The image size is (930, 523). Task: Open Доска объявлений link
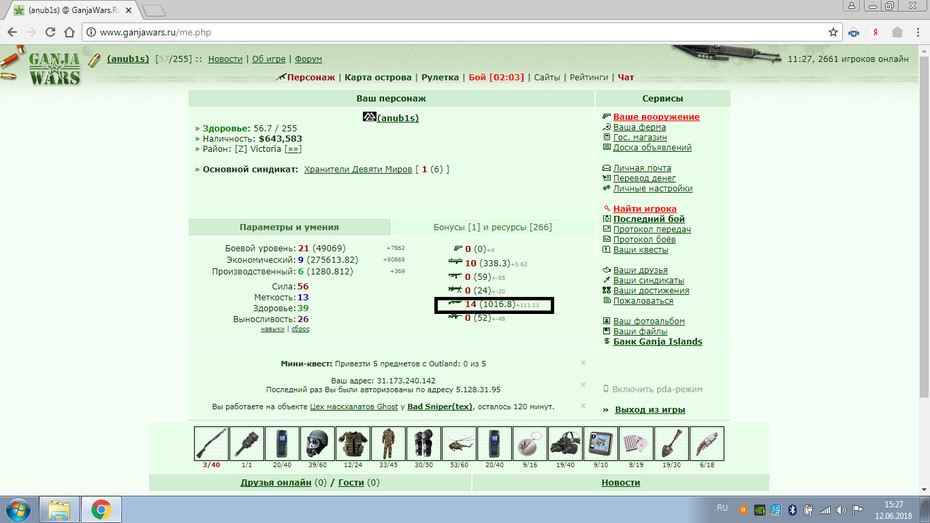click(652, 147)
